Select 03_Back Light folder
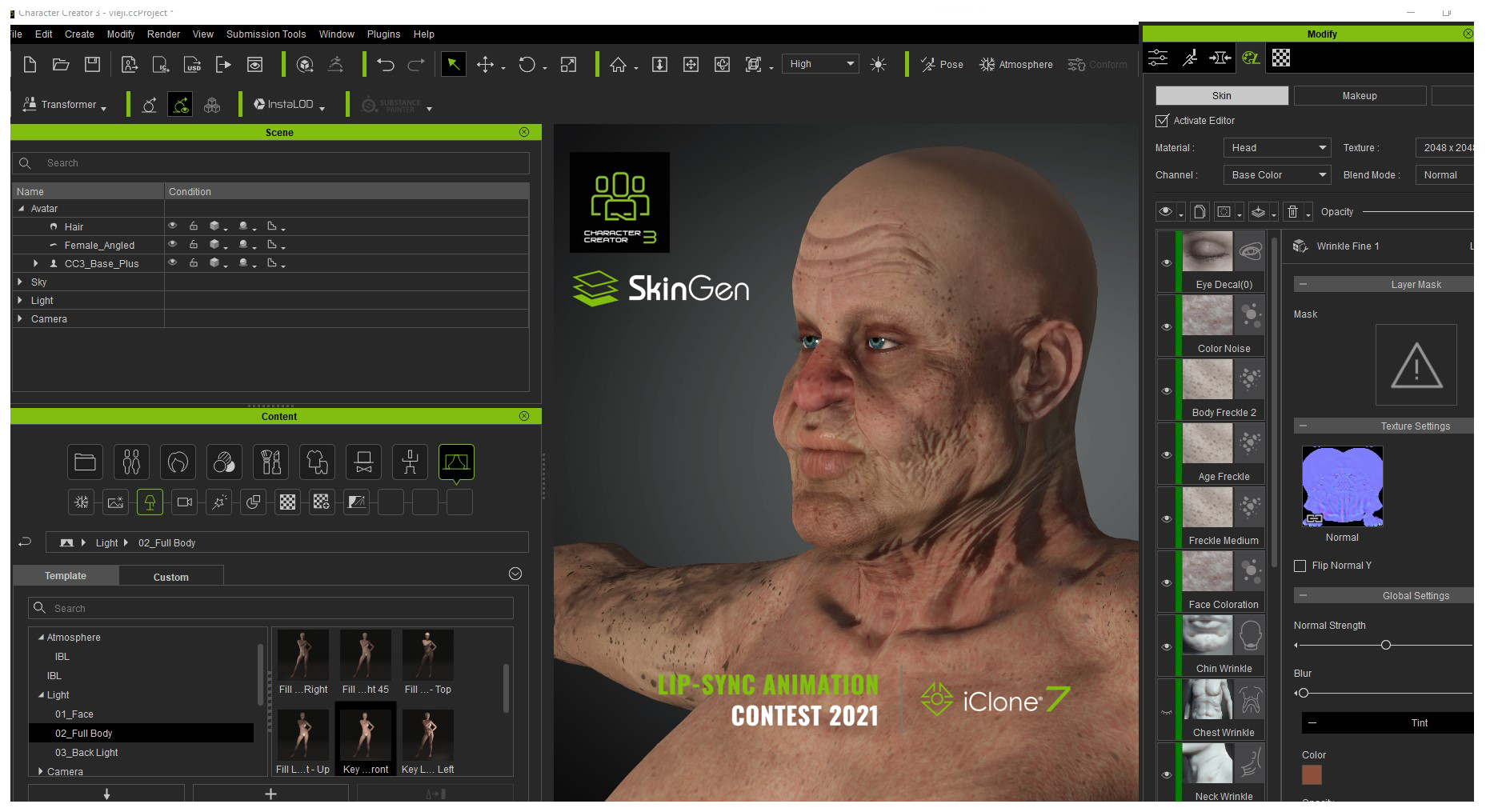This screenshot has height=812, width=1490. coord(86,753)
